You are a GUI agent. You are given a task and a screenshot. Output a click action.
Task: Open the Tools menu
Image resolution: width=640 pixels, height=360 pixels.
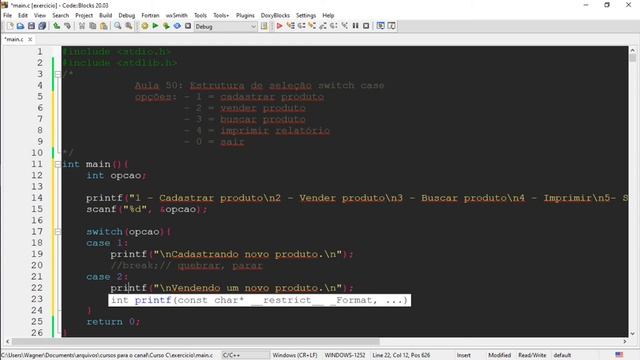(200, 15)
